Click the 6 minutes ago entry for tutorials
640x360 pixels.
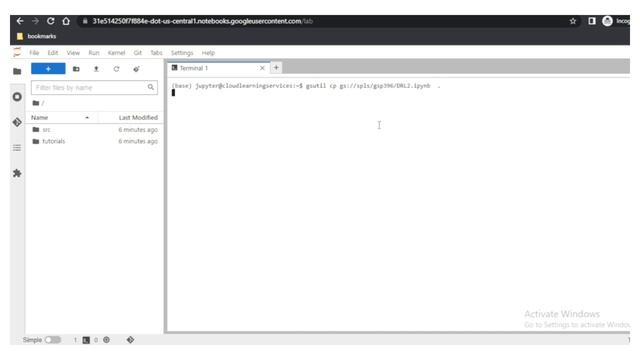138,141
